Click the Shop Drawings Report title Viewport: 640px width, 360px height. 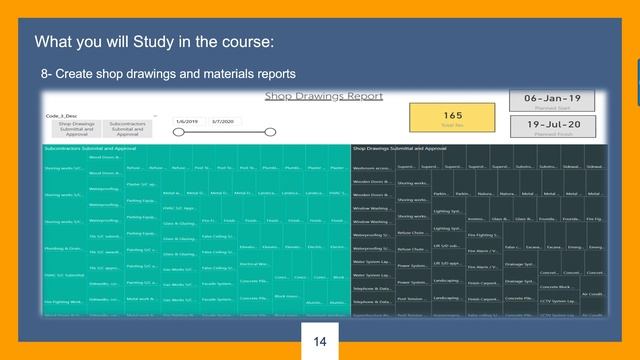click(x=324, y=96)
